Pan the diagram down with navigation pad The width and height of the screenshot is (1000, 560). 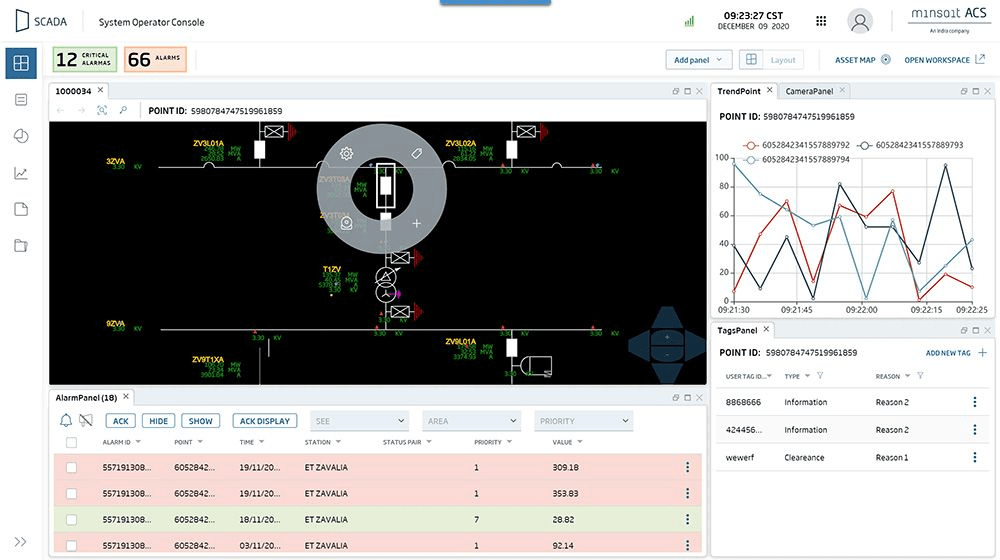click(x=667, y=372)
